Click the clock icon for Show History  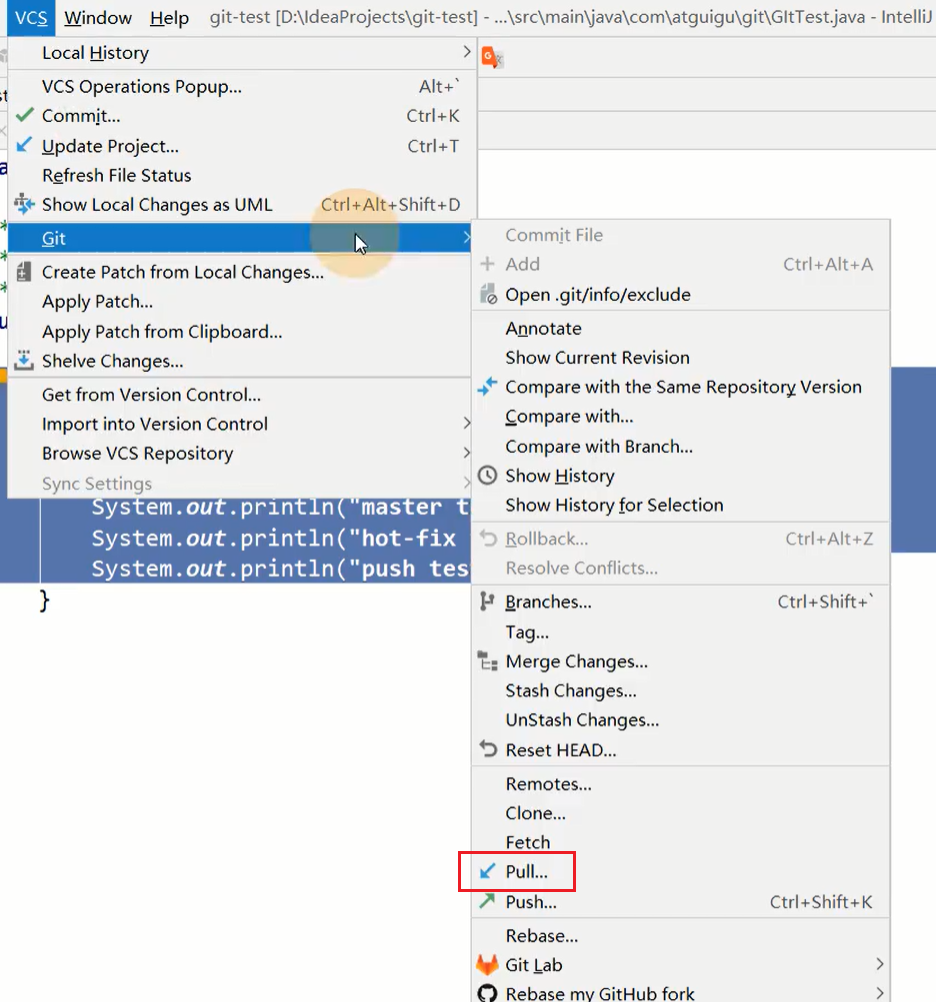tap(487, 475)
